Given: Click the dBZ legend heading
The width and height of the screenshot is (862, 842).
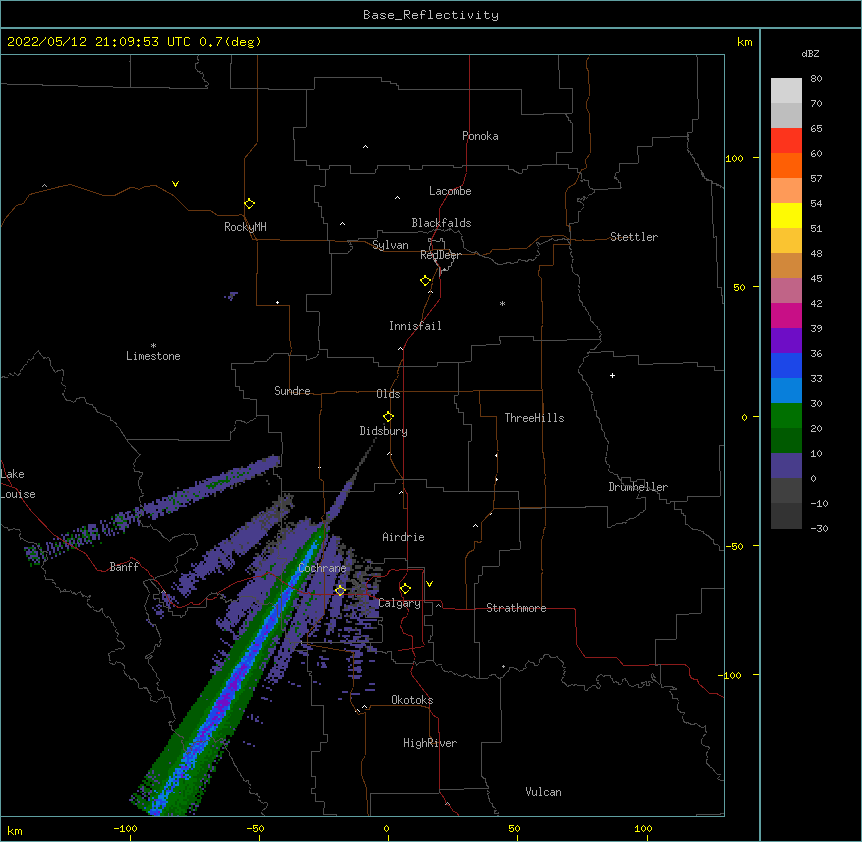Looking at the screenshot, I should 810,53.
